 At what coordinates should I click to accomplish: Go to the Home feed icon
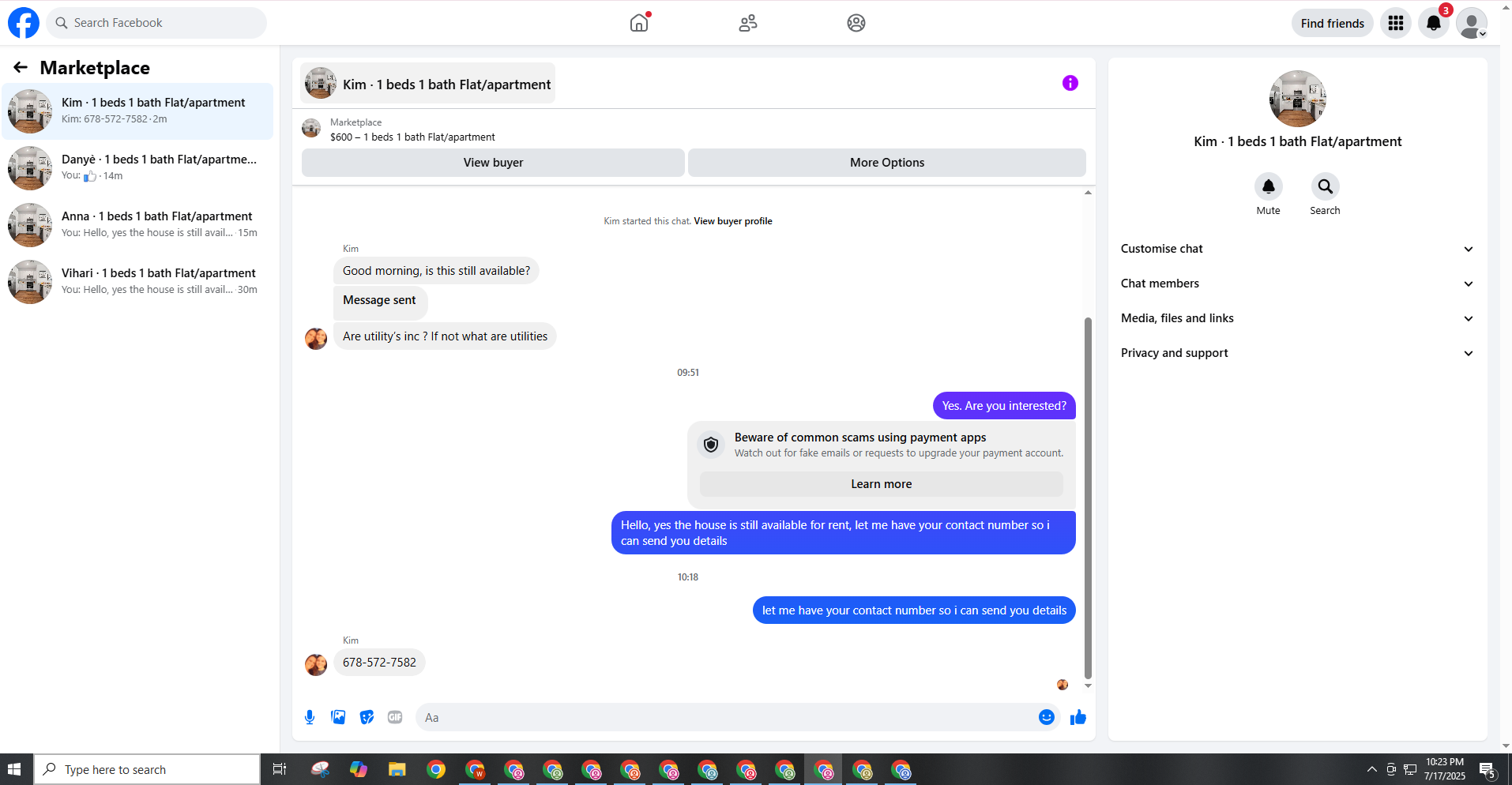pyautogui.click(x=639, y=23)
